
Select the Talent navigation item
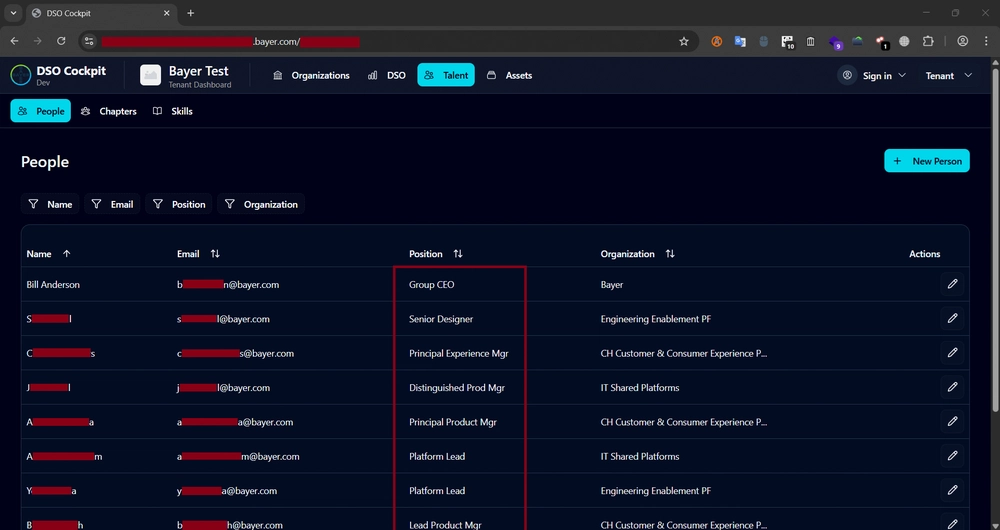[446, 75]
